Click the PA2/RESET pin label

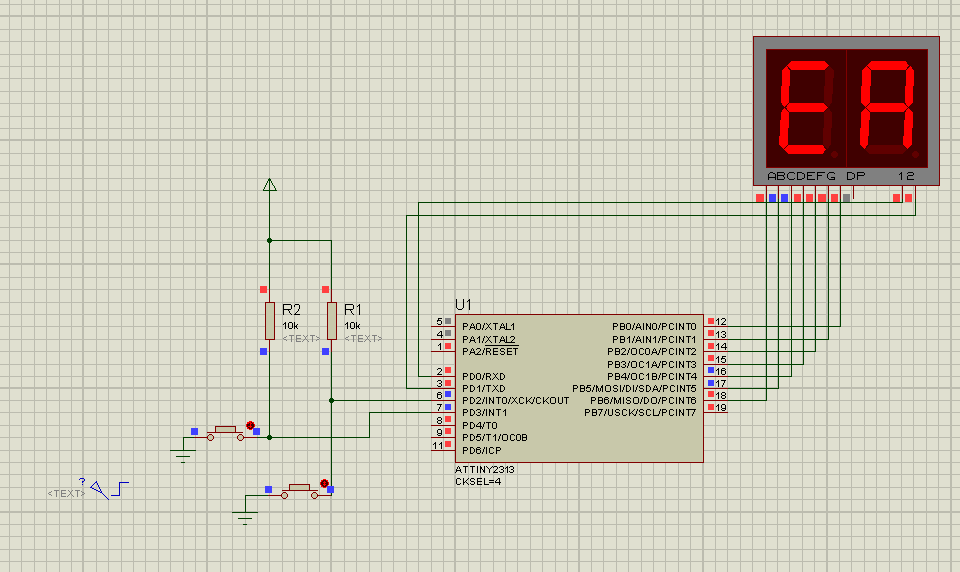489,351
